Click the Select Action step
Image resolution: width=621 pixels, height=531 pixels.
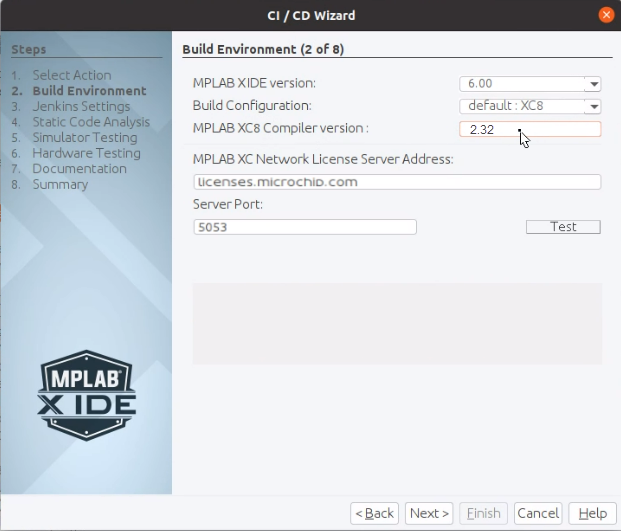pos(72,75)
